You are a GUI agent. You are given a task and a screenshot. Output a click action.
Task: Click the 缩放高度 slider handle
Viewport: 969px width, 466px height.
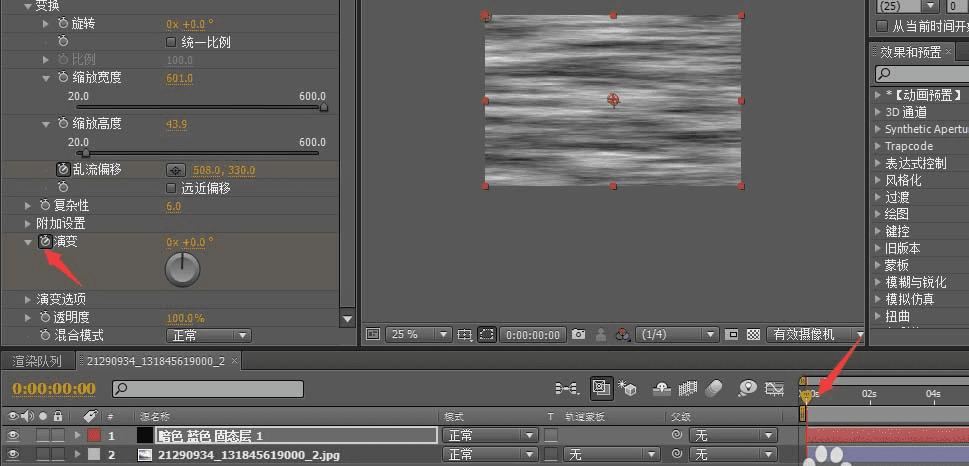tap(86, 153)
